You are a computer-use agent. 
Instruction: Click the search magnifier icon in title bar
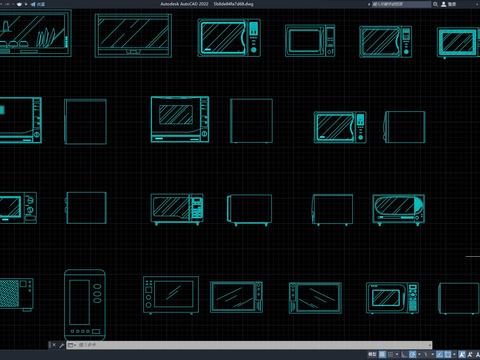[x=435, y=4]
